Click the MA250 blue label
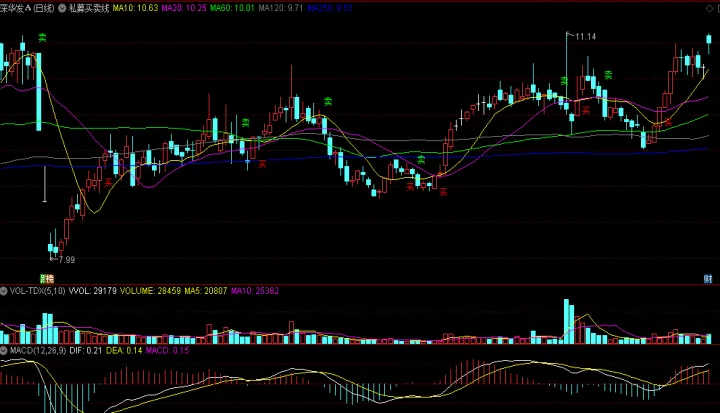 (x=330, y=8)
